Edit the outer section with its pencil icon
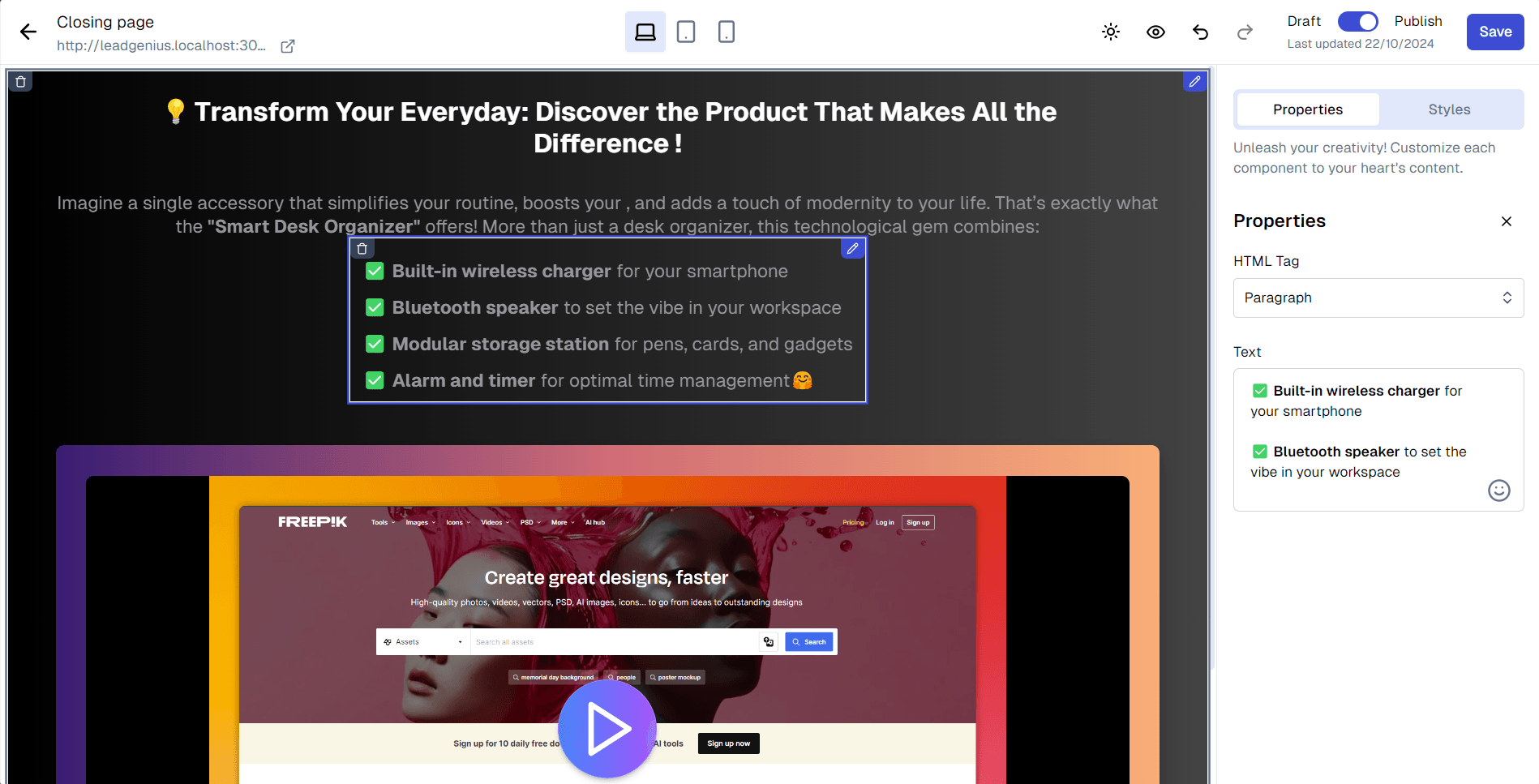This screenshot has height=784, width=1539. (1194, 81)
